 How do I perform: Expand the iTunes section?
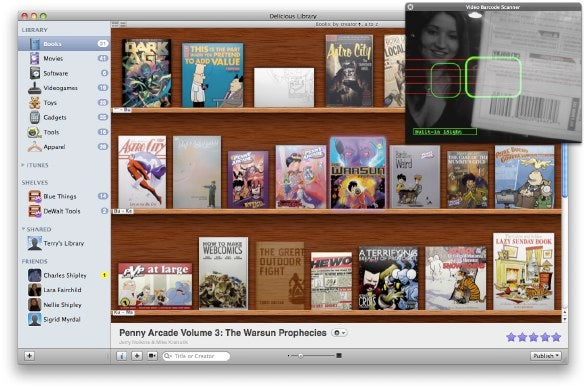[x=23, y=165]
